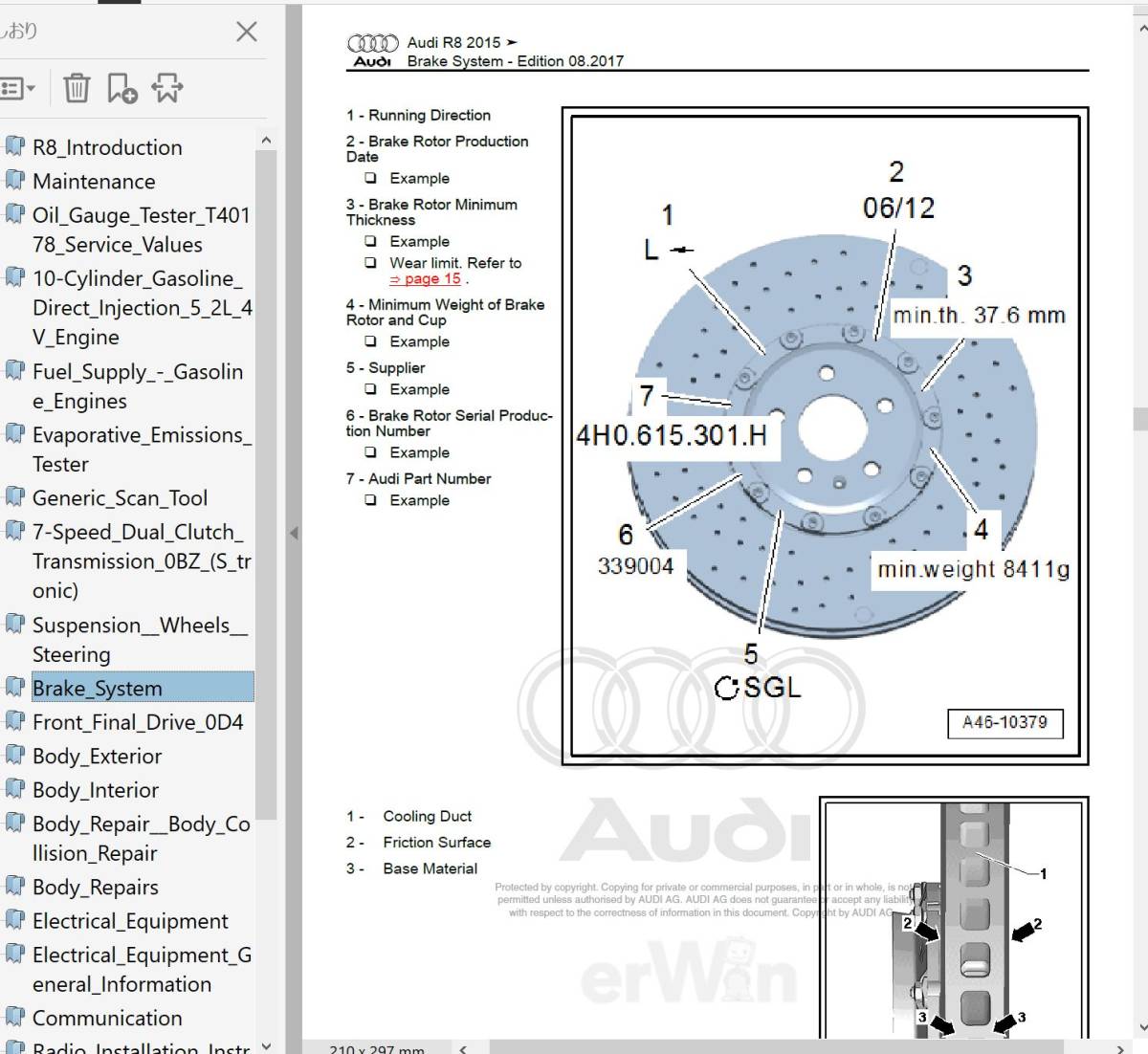Go to the Body_Repairs bookmark
This screenshot has height=1054, width=1148.
click(x=96, y=887)
